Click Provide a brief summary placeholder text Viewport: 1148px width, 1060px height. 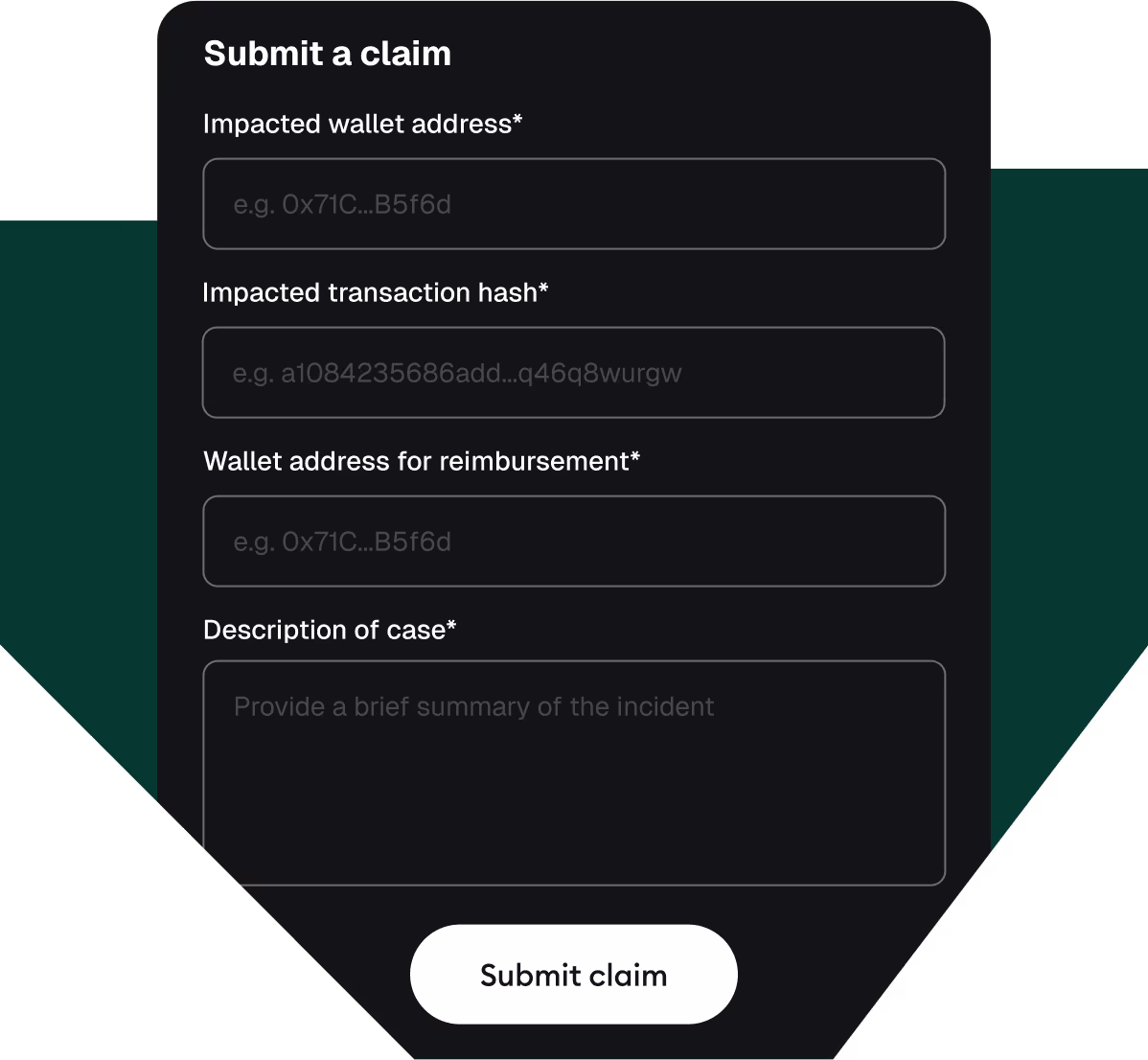[473, 706]
